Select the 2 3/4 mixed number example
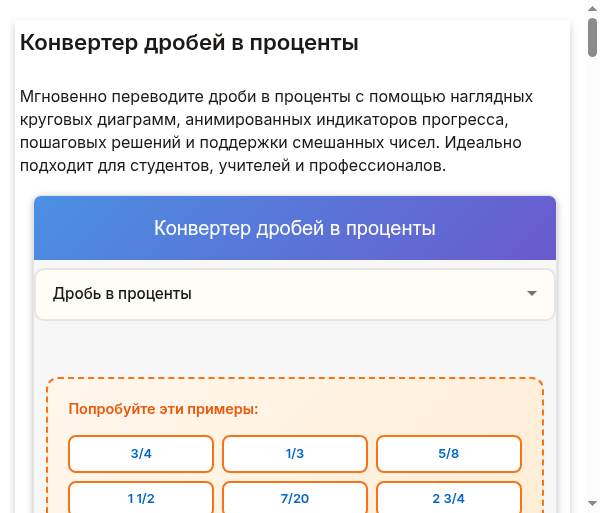Image resolution: width=600 pixels, height=513 pixels. tap(448, 498)
